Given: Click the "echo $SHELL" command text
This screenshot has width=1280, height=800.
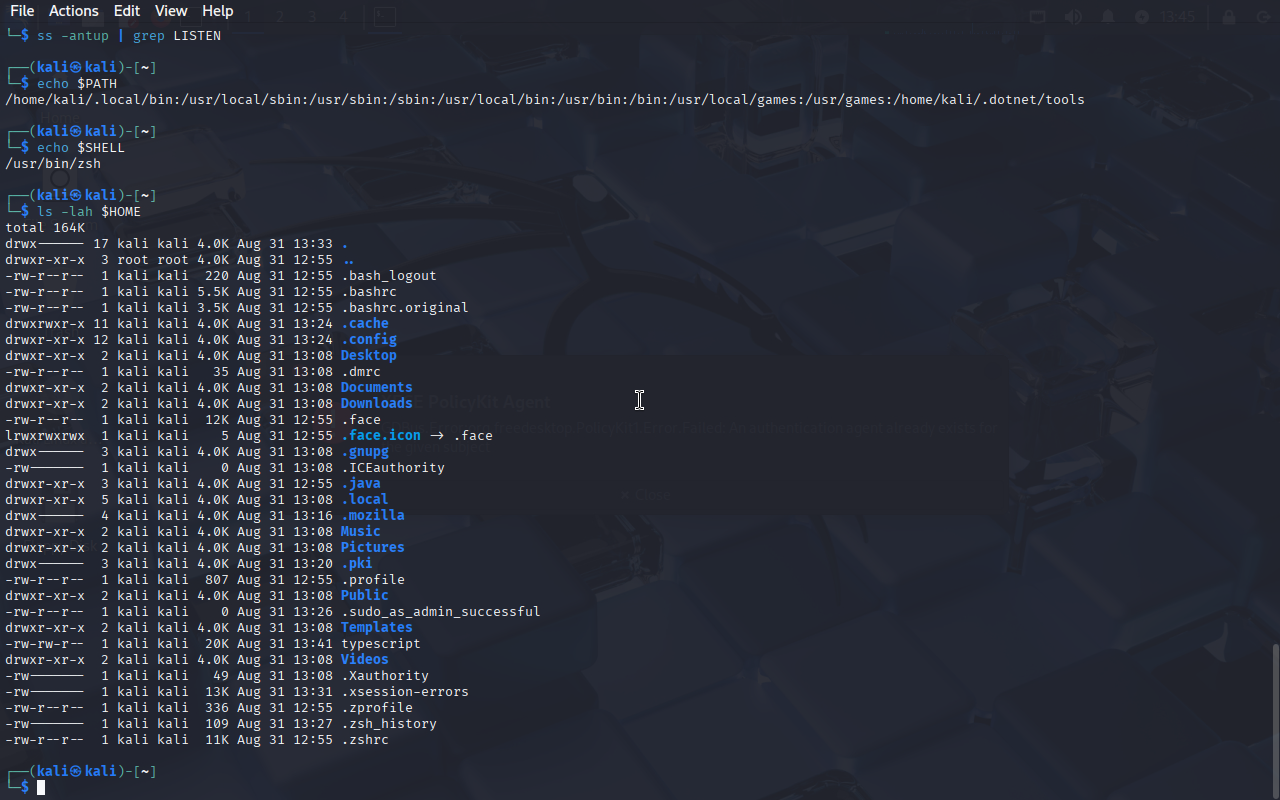Looking at the screenshot, I should pyautogui.click(x=81, y=148).
